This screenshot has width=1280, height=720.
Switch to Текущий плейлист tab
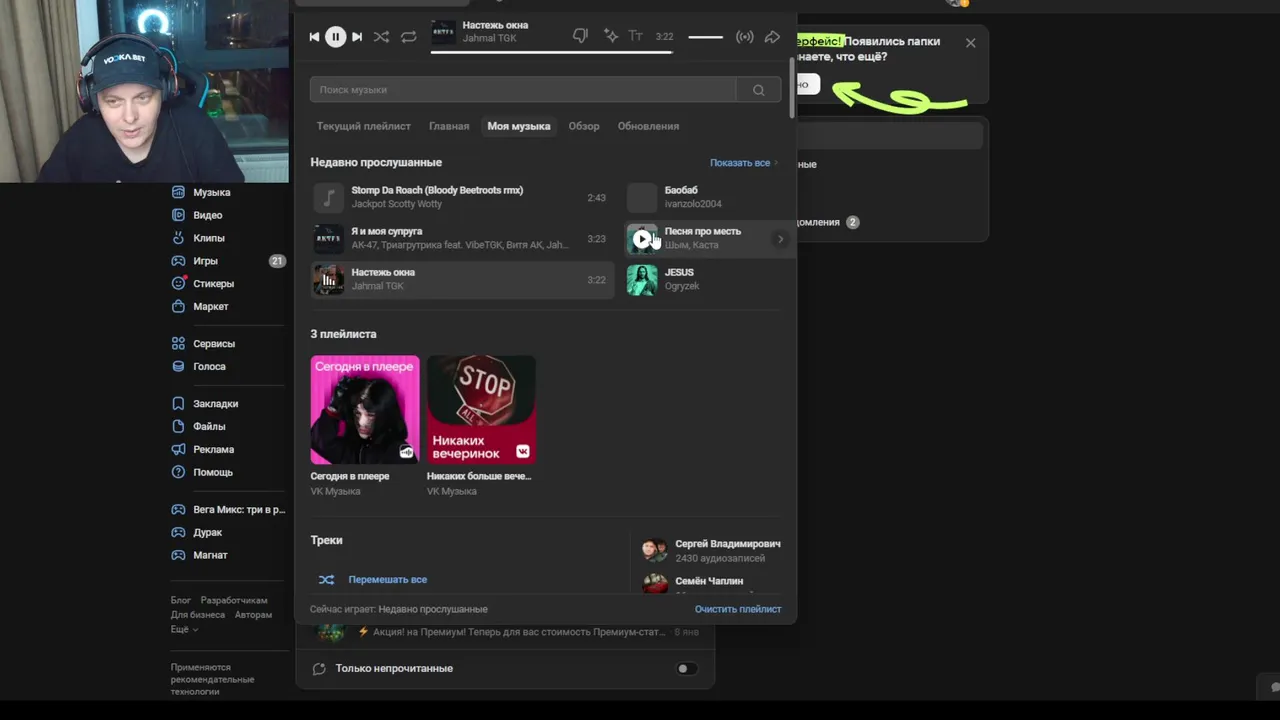364,126
